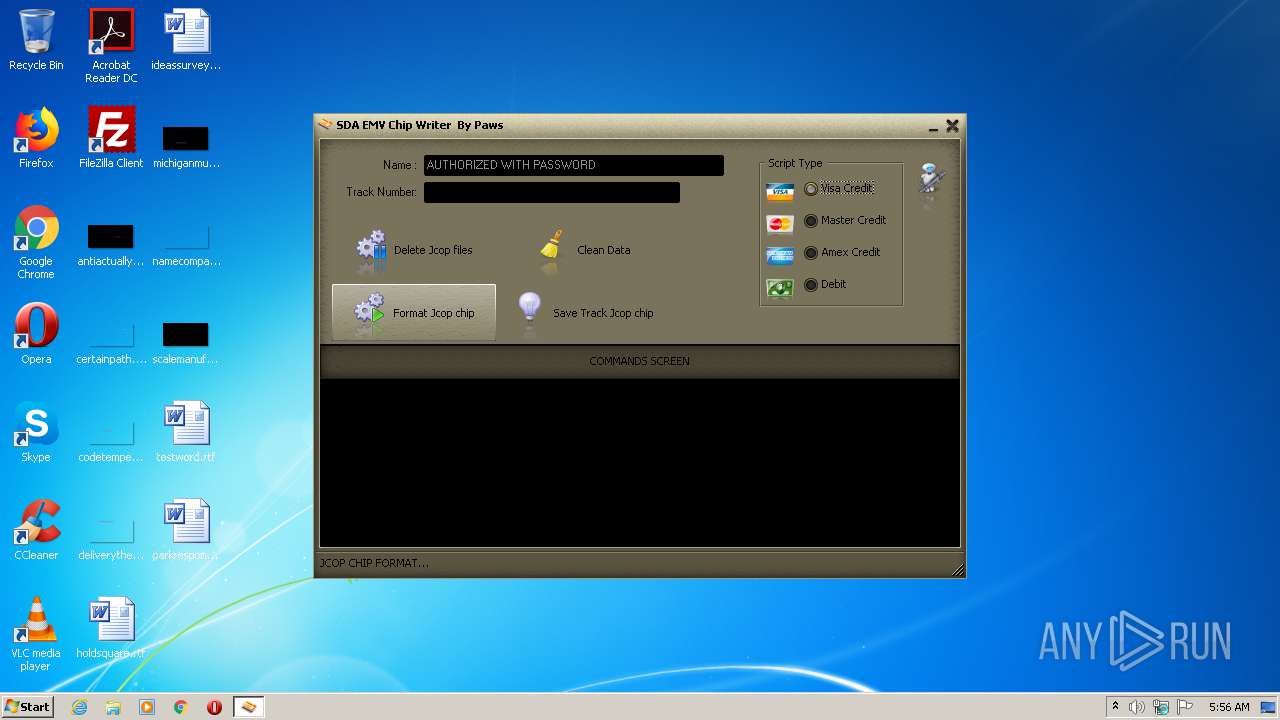Click the 5:56 AM taskbar clock
The width and height of the screenshot is (1280, 720).
[1229, 707]
